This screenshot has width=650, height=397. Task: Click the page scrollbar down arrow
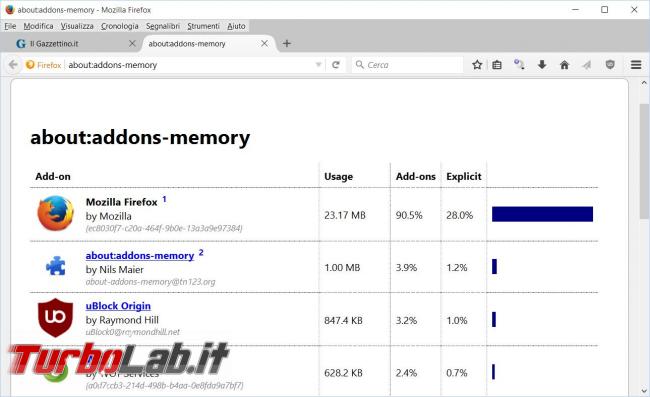click(x=644, y=391)
